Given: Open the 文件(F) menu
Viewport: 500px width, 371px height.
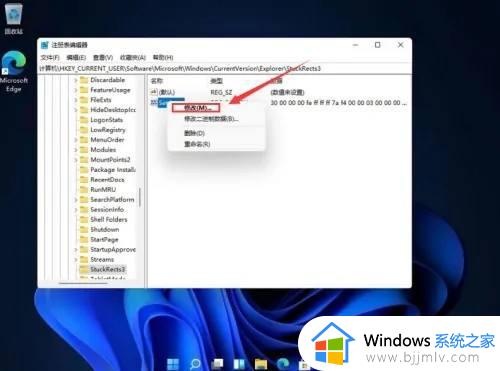Looking at the screenshot, I should pyautogui.click(x=50, y=57).
